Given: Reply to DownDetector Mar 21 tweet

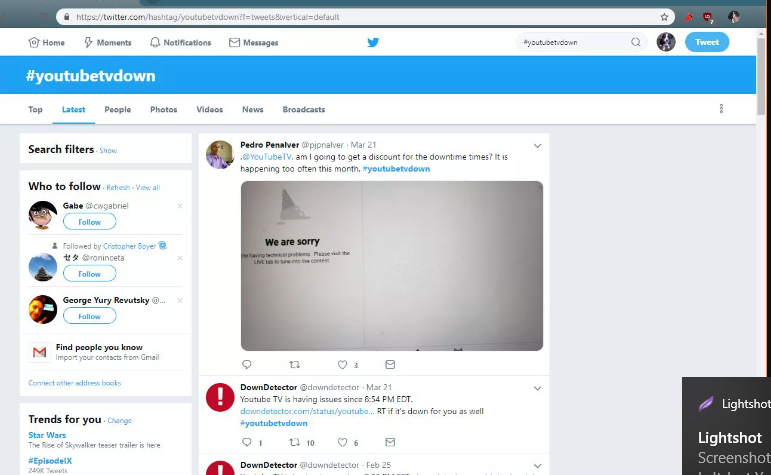Looking at the screenshot, I should (x=247, y=442).
